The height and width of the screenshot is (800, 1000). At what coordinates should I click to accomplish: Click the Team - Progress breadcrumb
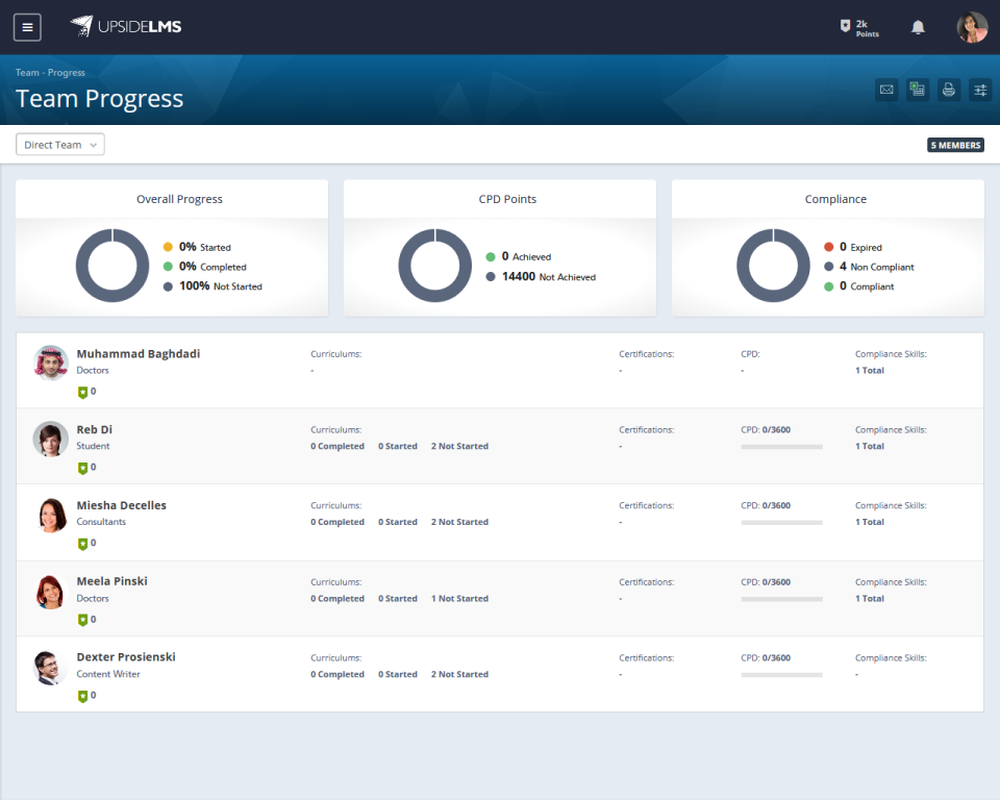[50, 72]
